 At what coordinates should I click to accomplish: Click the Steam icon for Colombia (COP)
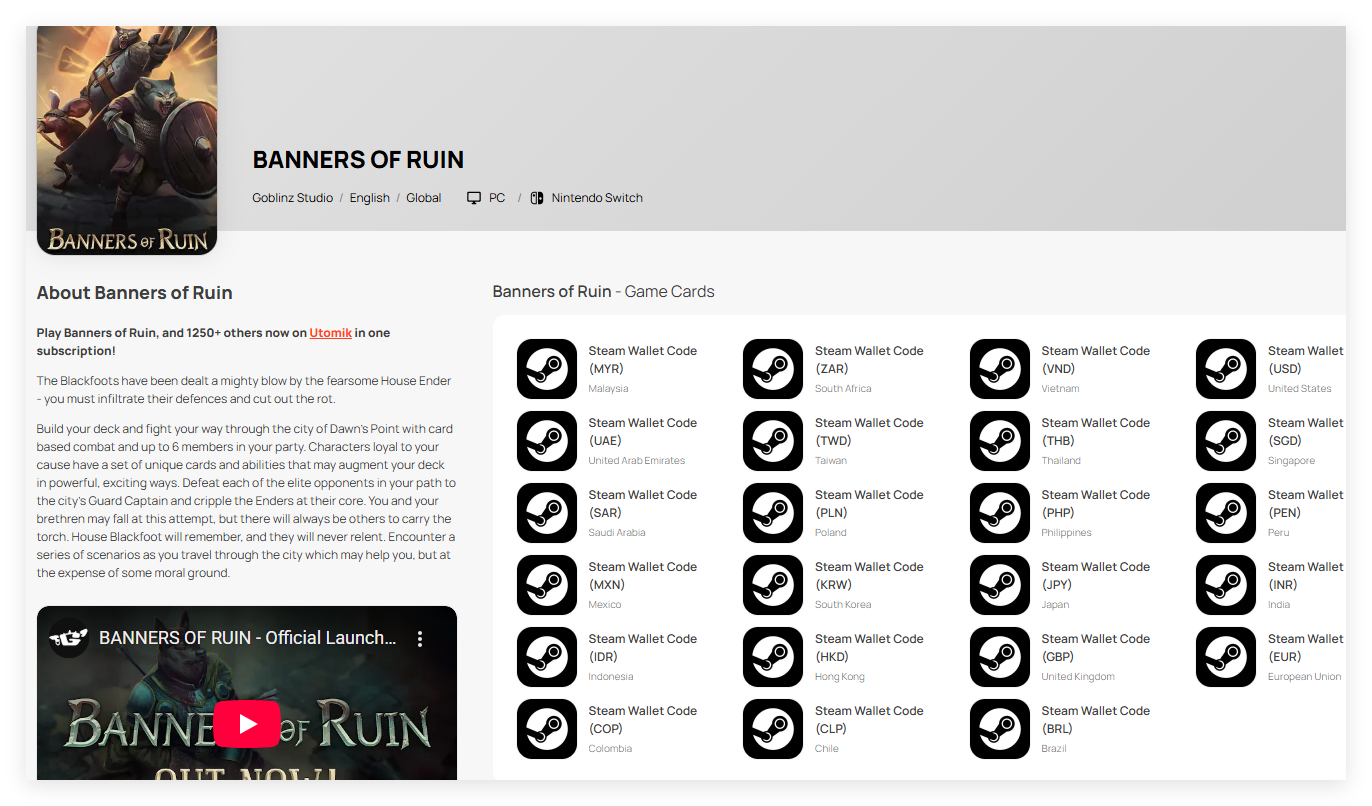click(547, 729)
